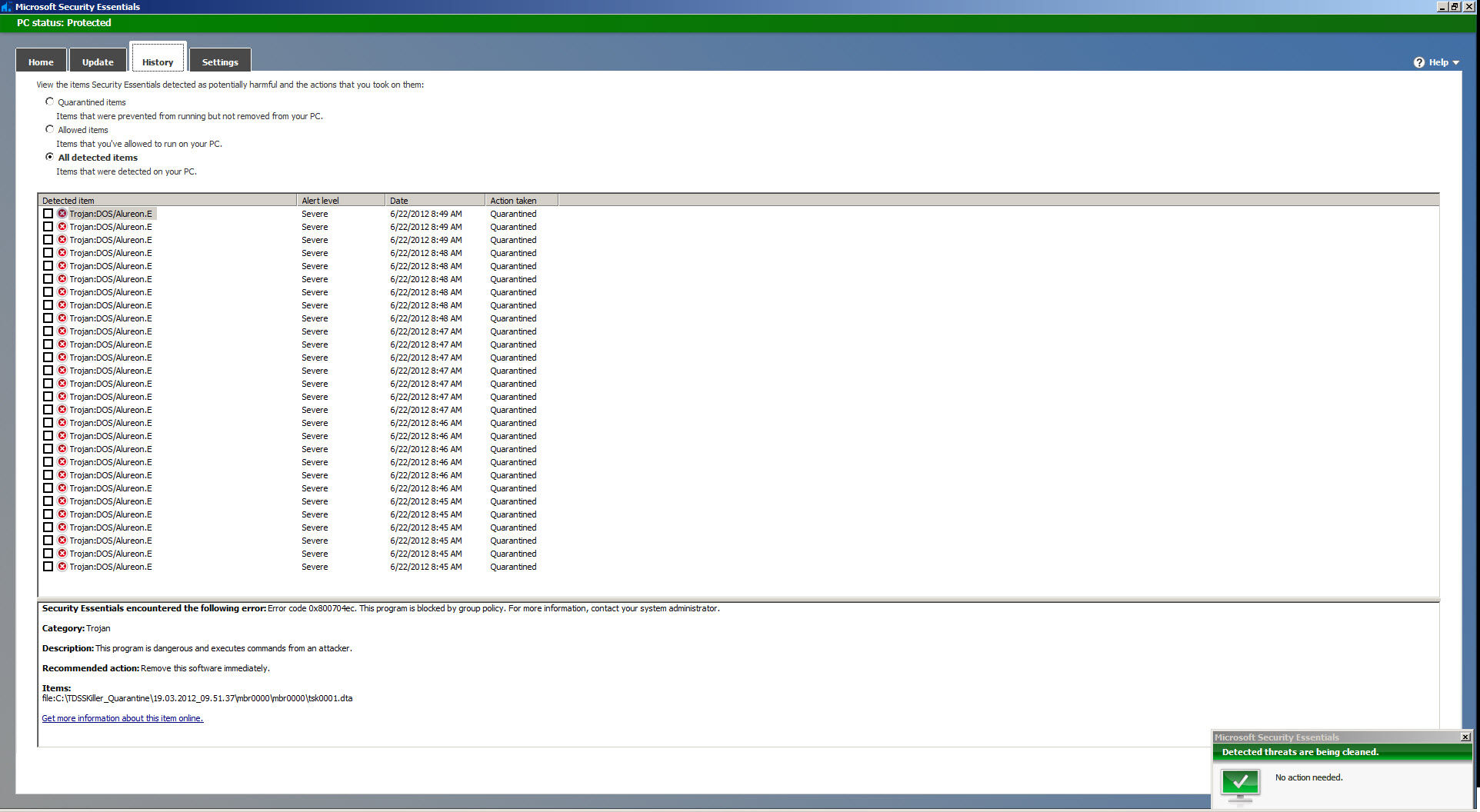Open the Home tab
The width and height of the screenshot is (1480, 812).
(41, 62)
